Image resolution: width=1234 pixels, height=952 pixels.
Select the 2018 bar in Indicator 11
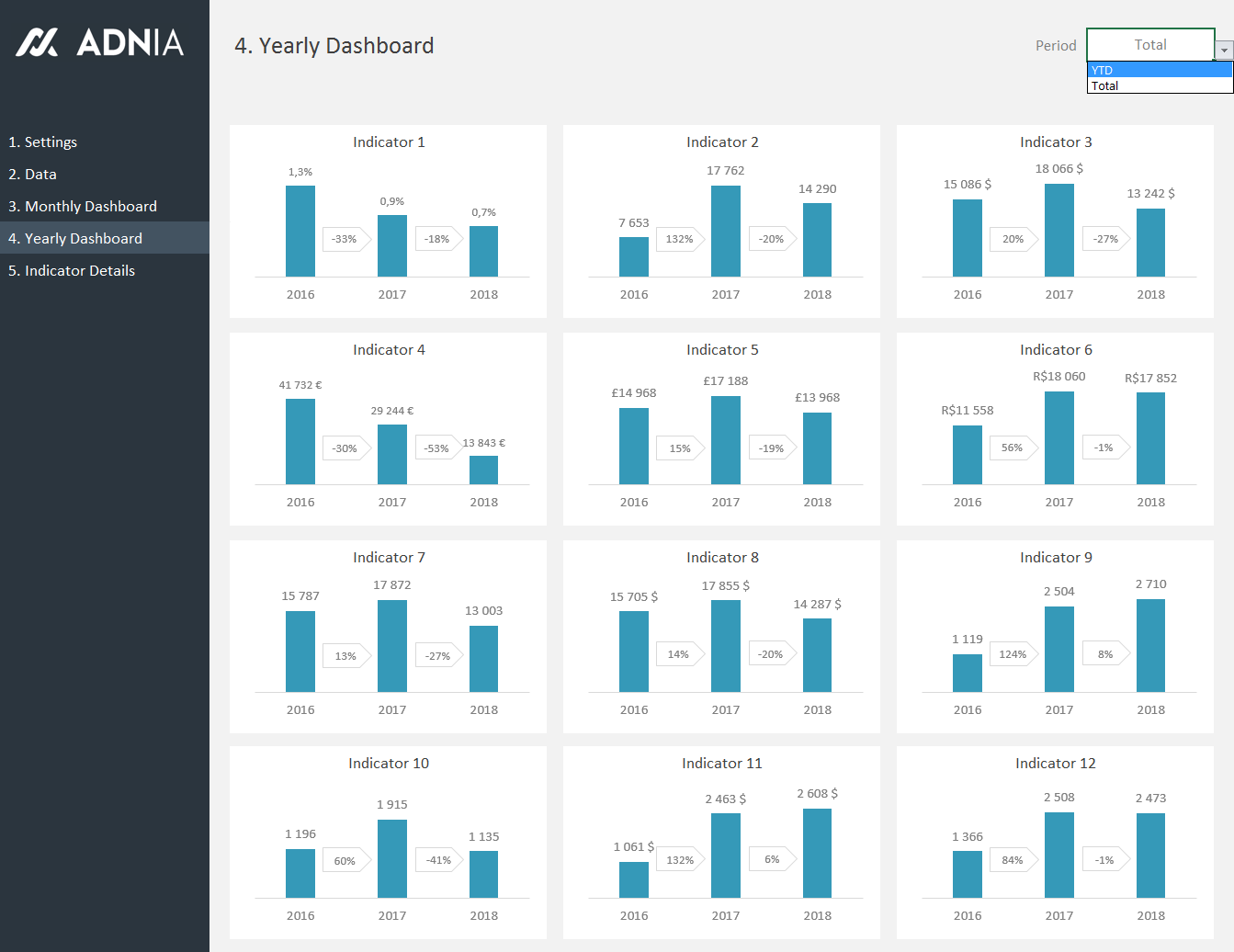pyautogui.click(x=817, y=854)
